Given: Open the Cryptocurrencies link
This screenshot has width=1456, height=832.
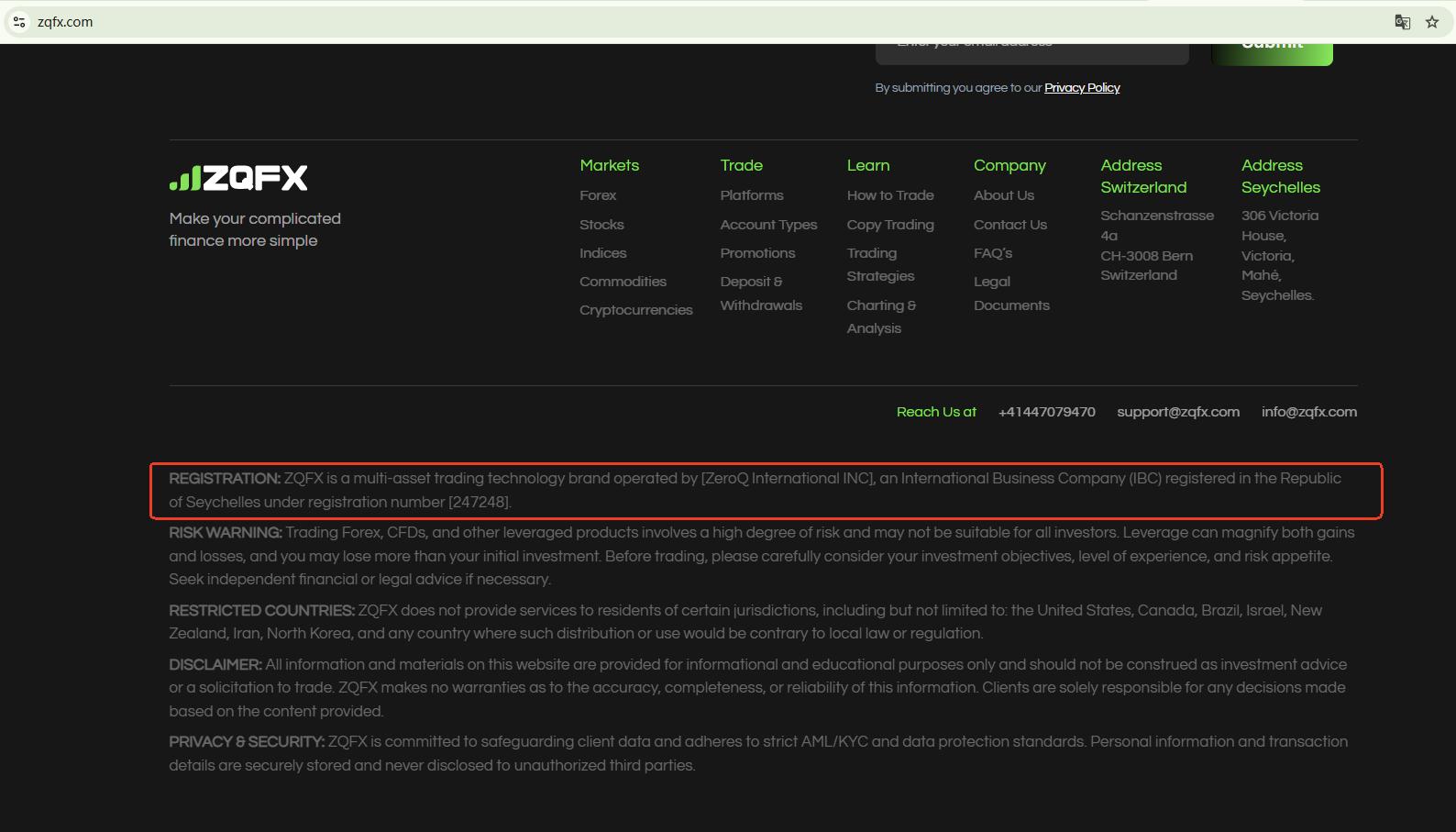Looking at the screenshot, I should 635,310.
